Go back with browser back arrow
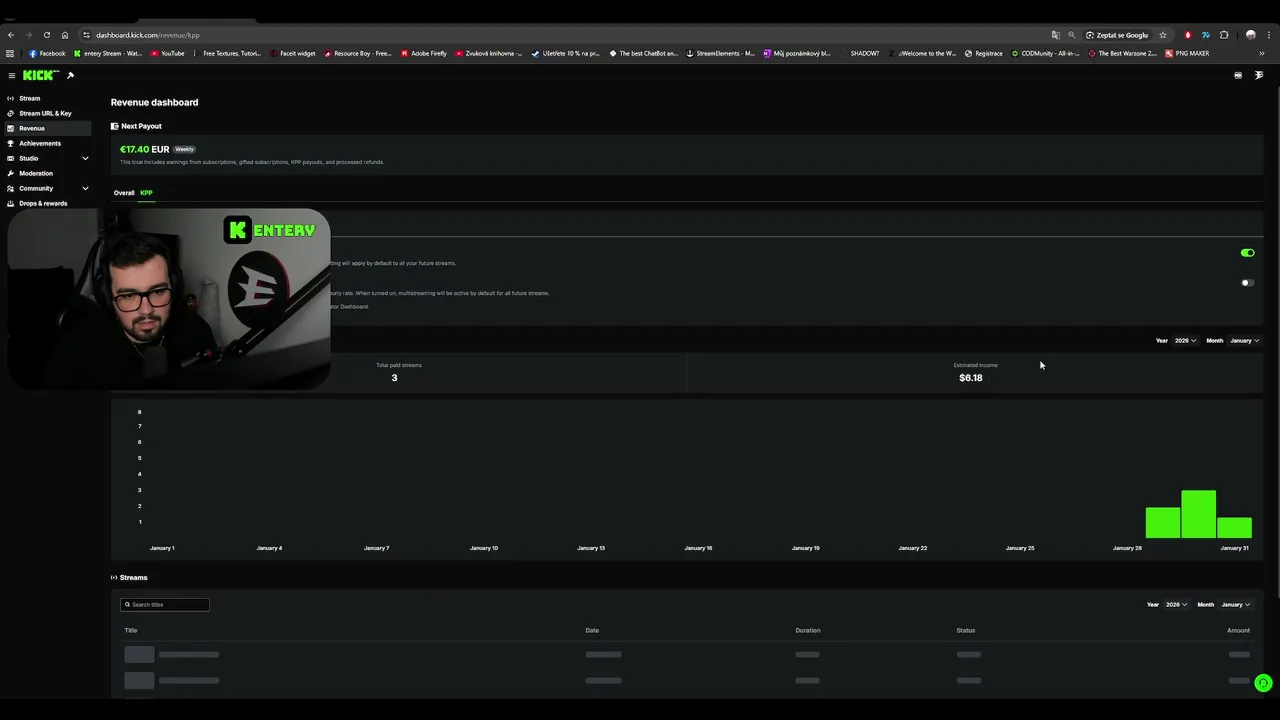Image resolution: width=1280 pixels, height=720 pixels. (11, 35)
